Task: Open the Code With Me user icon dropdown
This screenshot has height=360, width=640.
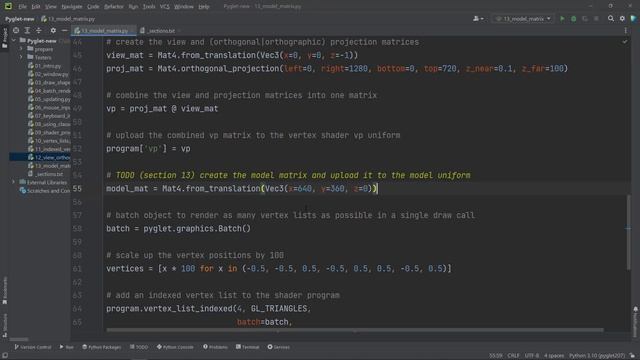Action: [478, 19]
